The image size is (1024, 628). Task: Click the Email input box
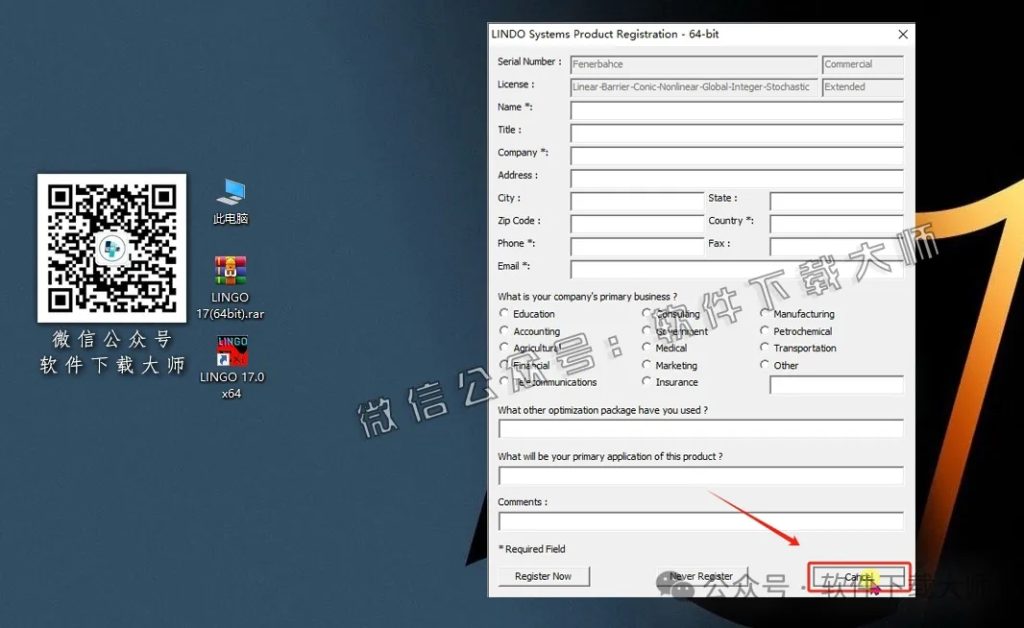[736, 269]
